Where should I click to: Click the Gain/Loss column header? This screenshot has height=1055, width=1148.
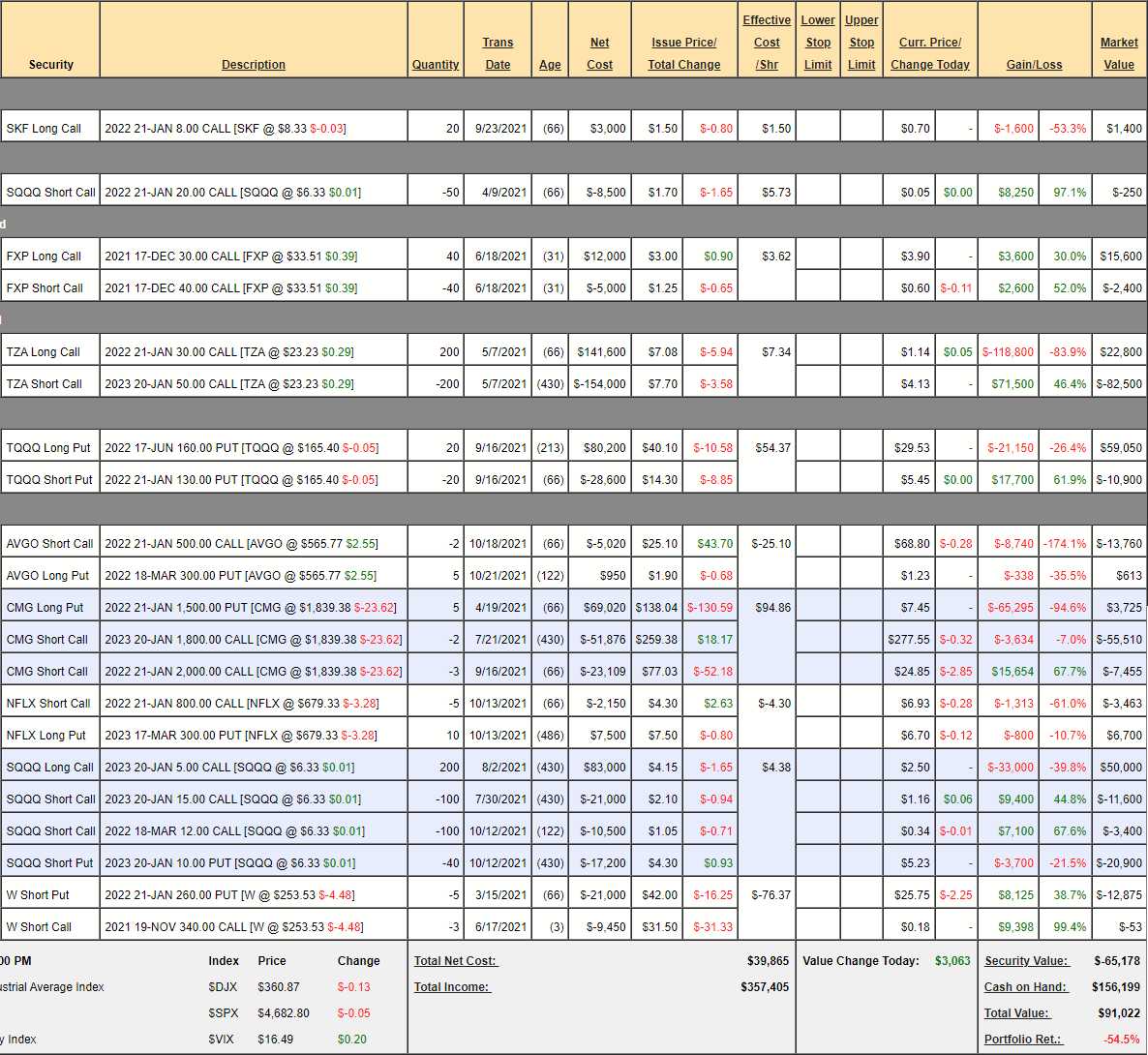pyautogui.click(x=1034, y=65)
